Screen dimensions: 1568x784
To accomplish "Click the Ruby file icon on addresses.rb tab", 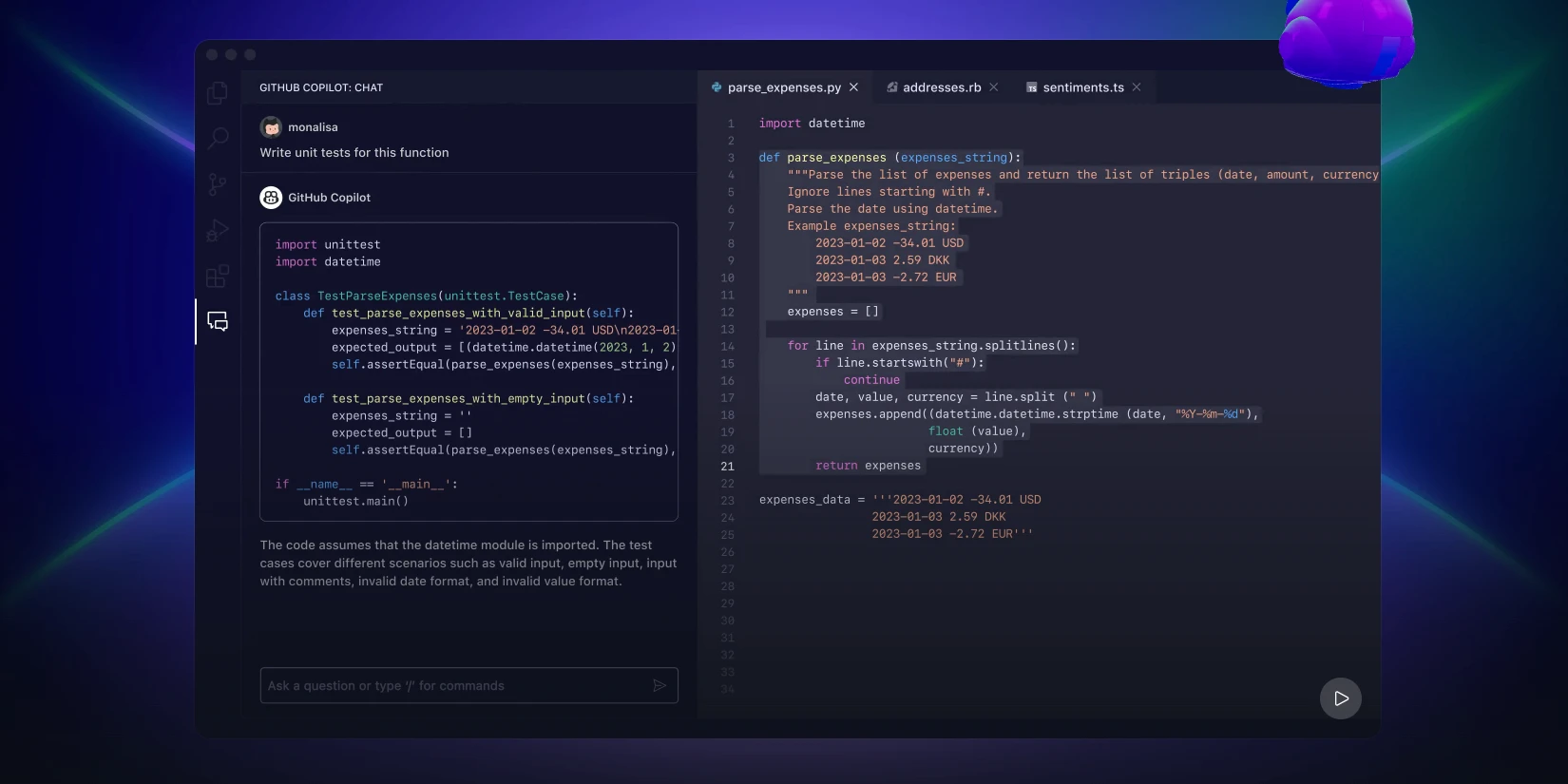I will 892,87.
